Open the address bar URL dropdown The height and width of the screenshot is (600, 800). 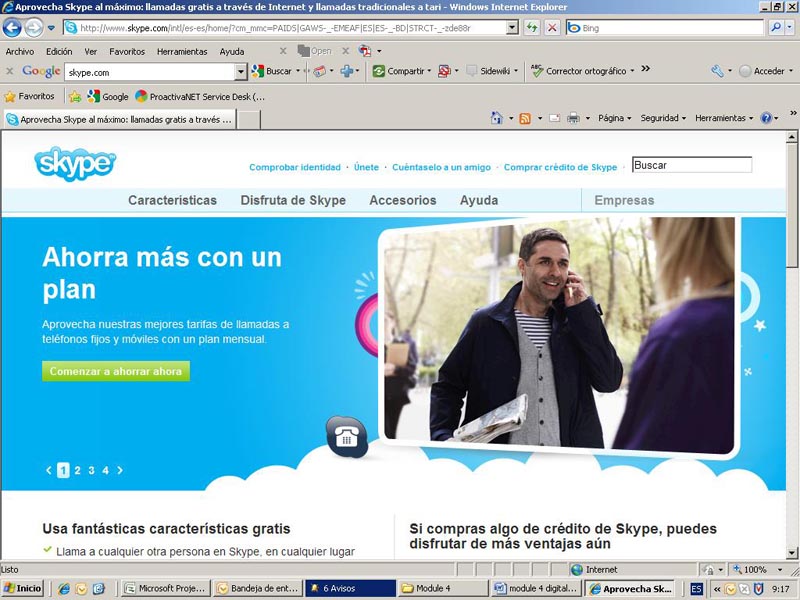(512, 28)
